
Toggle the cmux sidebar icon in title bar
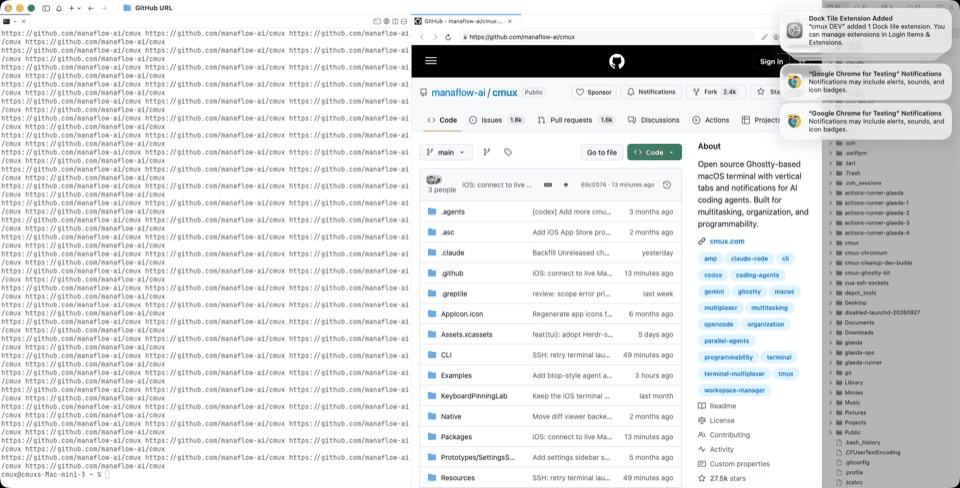[x=46, y=8]
